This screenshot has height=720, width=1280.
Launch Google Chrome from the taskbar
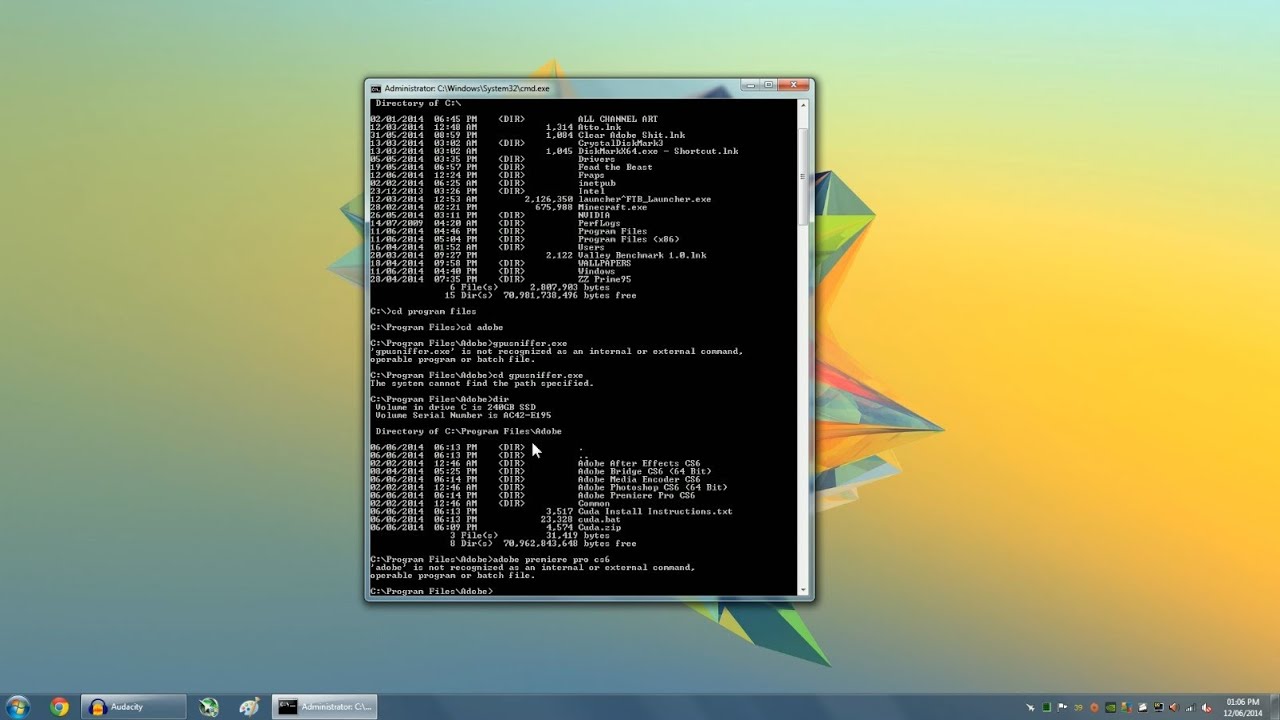coord(59,707)
